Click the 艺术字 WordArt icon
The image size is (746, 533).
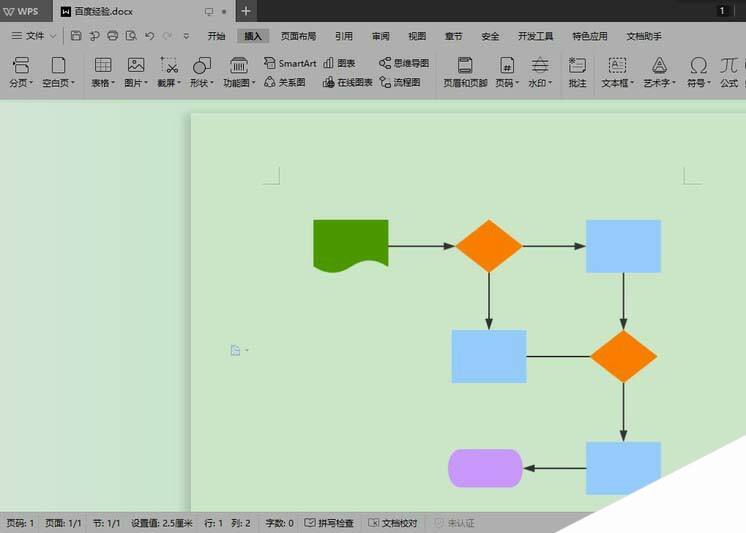659,65
